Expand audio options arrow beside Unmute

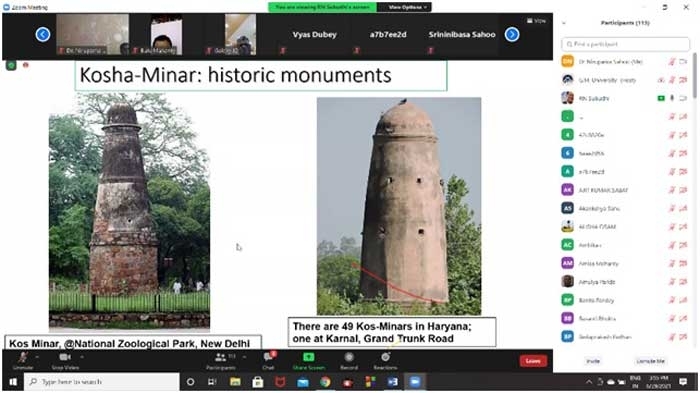[37, 357]
